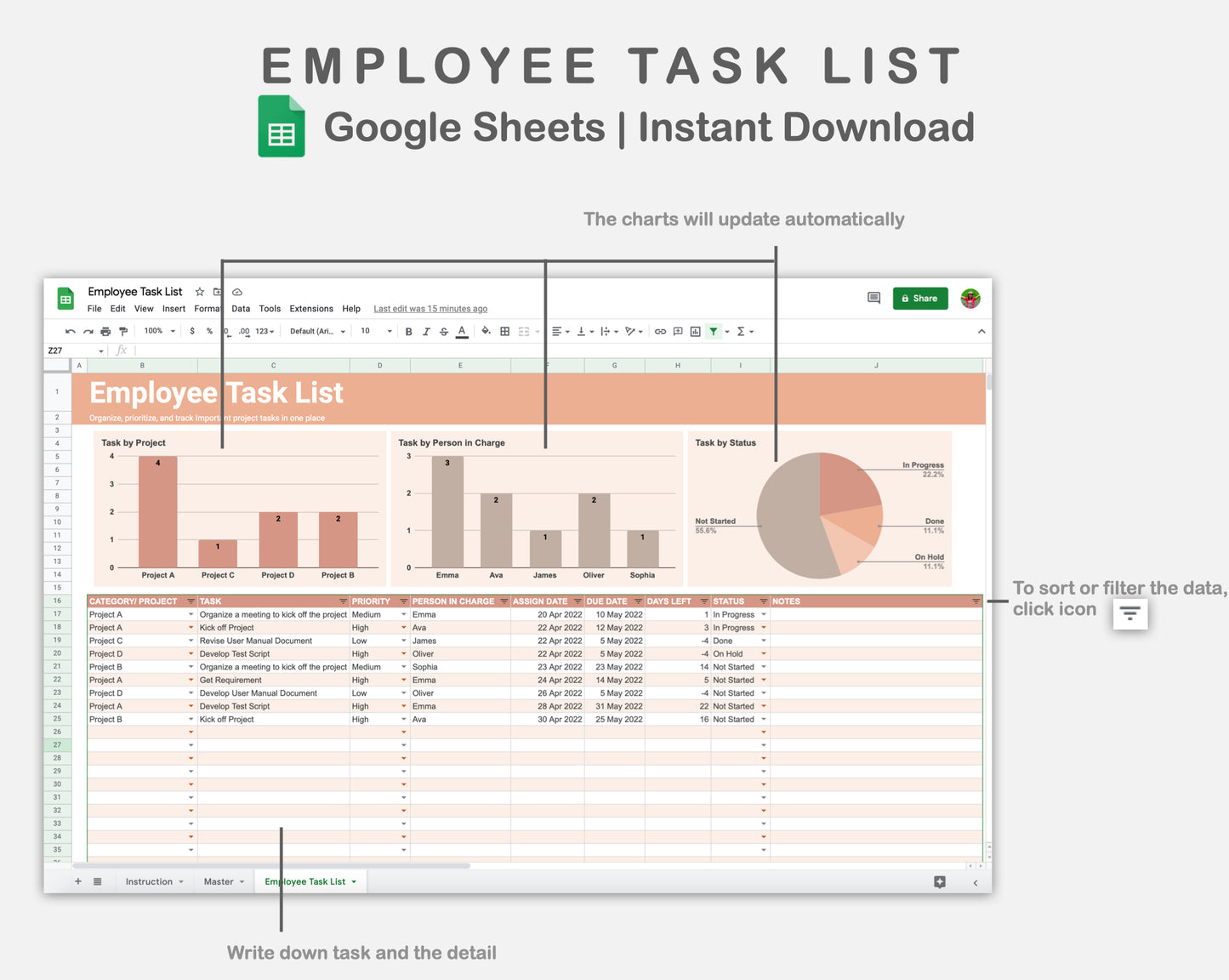Open the Extensions menu
1229x980 pixels.
pos(310,309)
